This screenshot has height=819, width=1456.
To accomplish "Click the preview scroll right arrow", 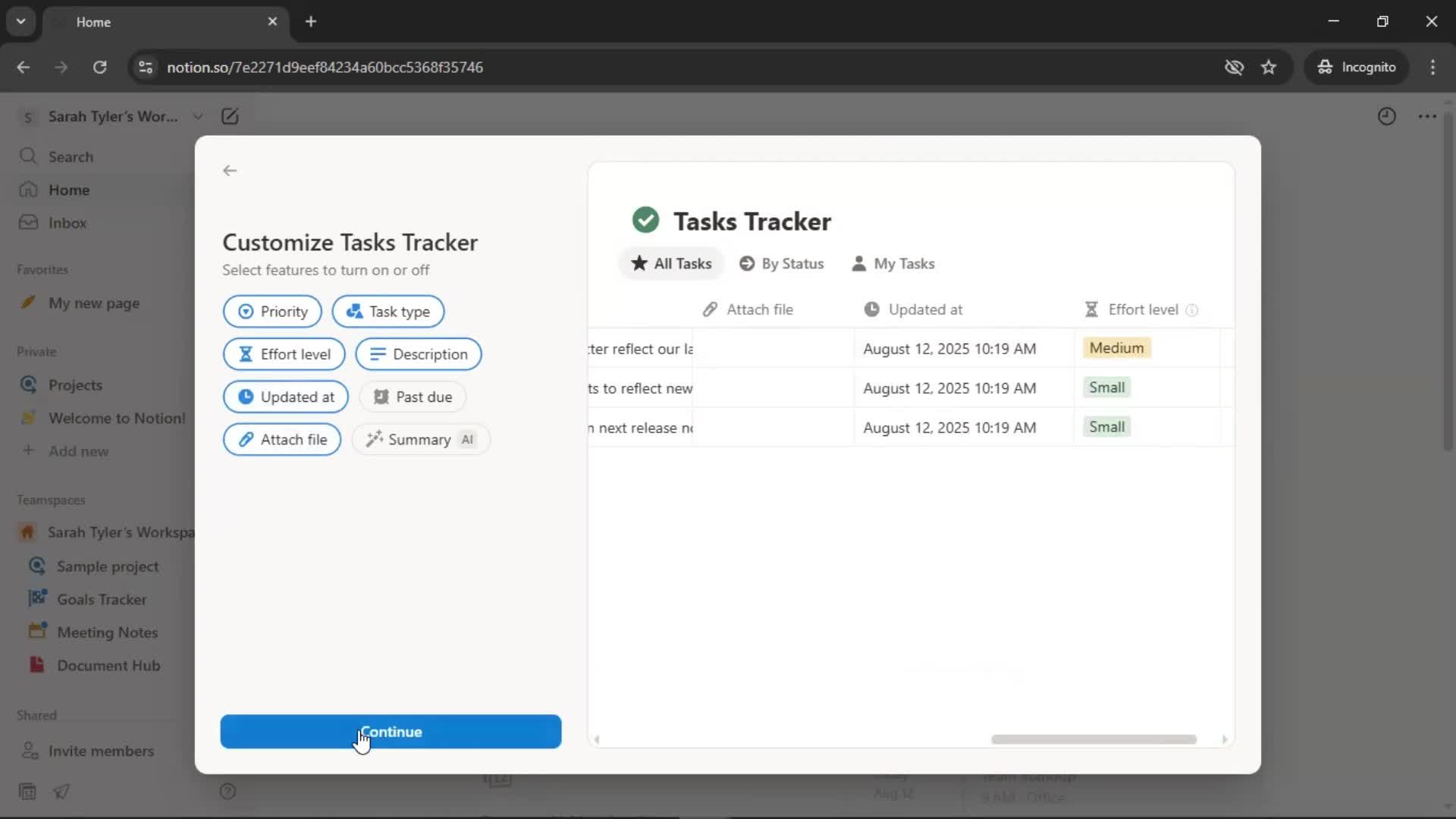I will [1224, 739].
